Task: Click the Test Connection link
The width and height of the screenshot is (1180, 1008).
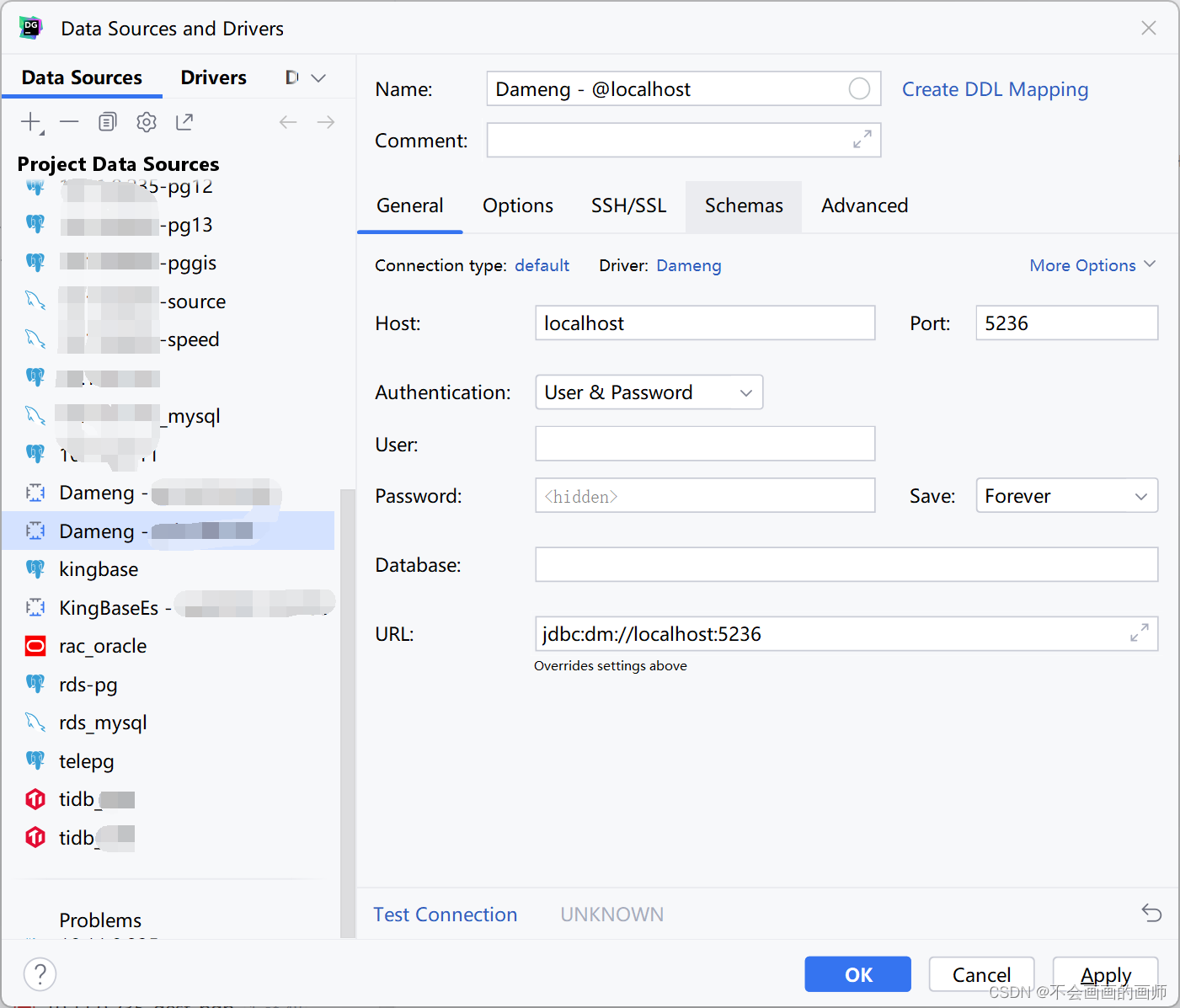Action: (446, 915)
